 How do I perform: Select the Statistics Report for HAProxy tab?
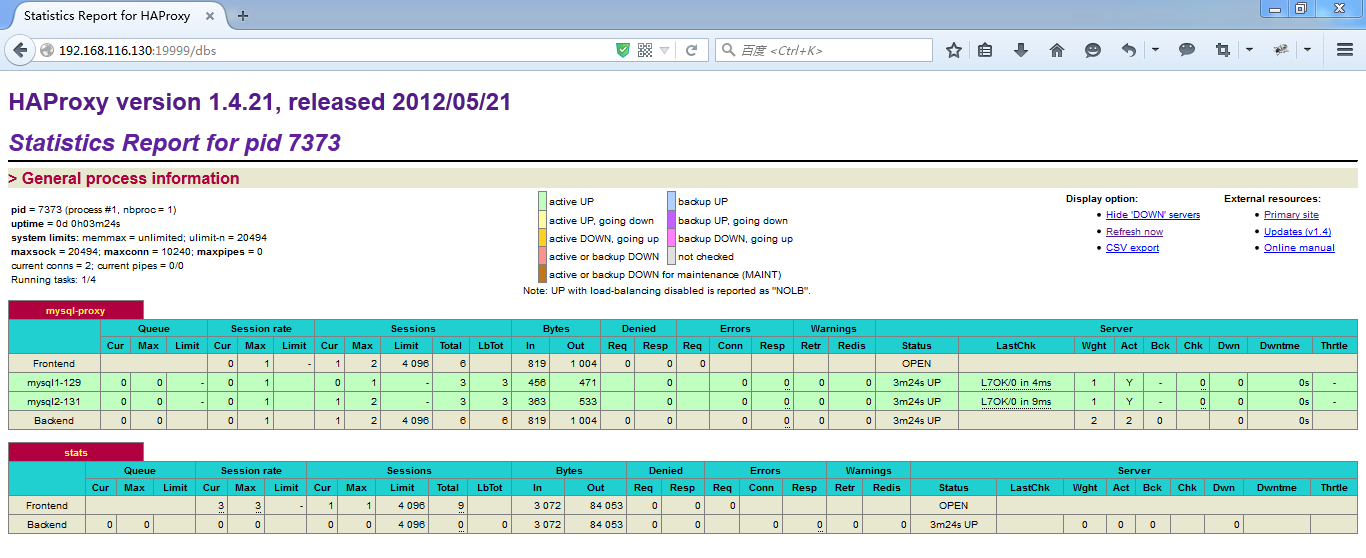(116, 16)
